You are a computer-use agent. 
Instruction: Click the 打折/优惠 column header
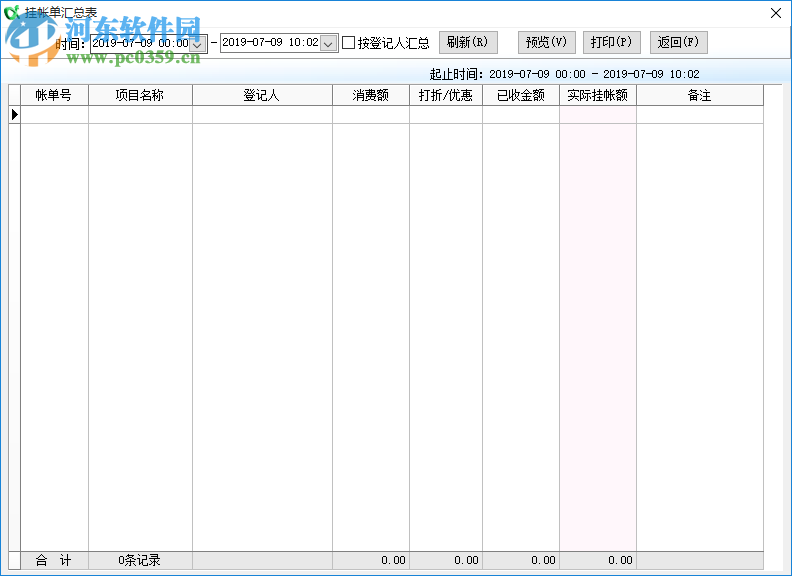(446, 95)
